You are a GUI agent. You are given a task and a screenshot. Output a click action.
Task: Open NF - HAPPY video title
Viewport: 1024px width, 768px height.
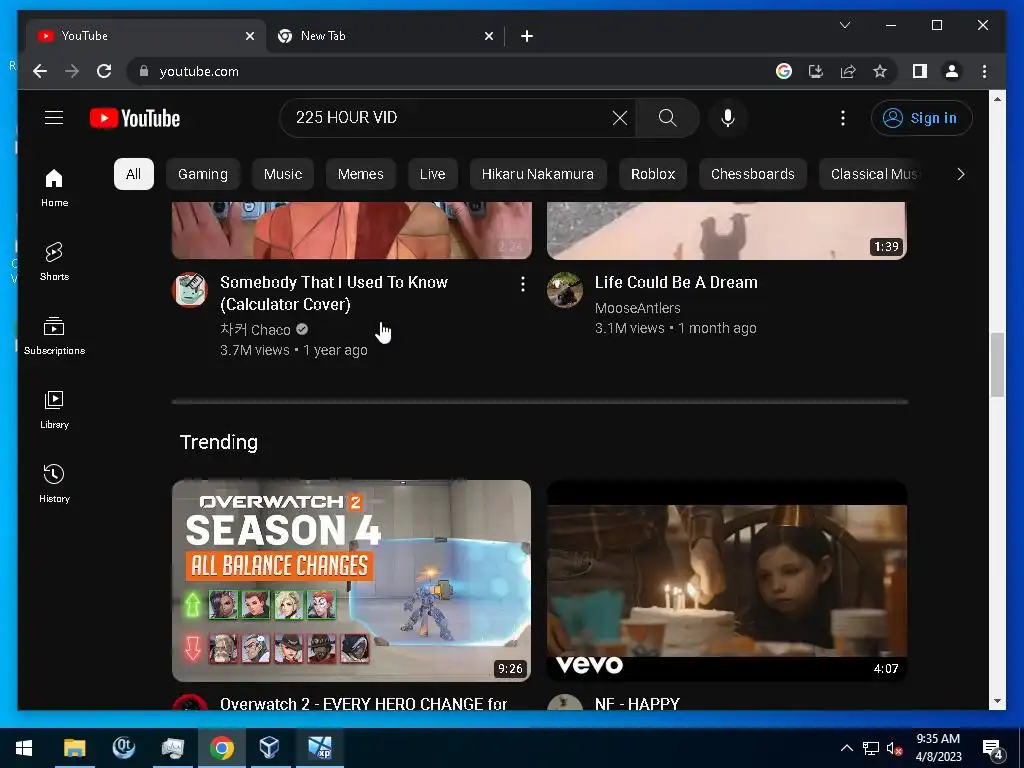coord(637,703)
